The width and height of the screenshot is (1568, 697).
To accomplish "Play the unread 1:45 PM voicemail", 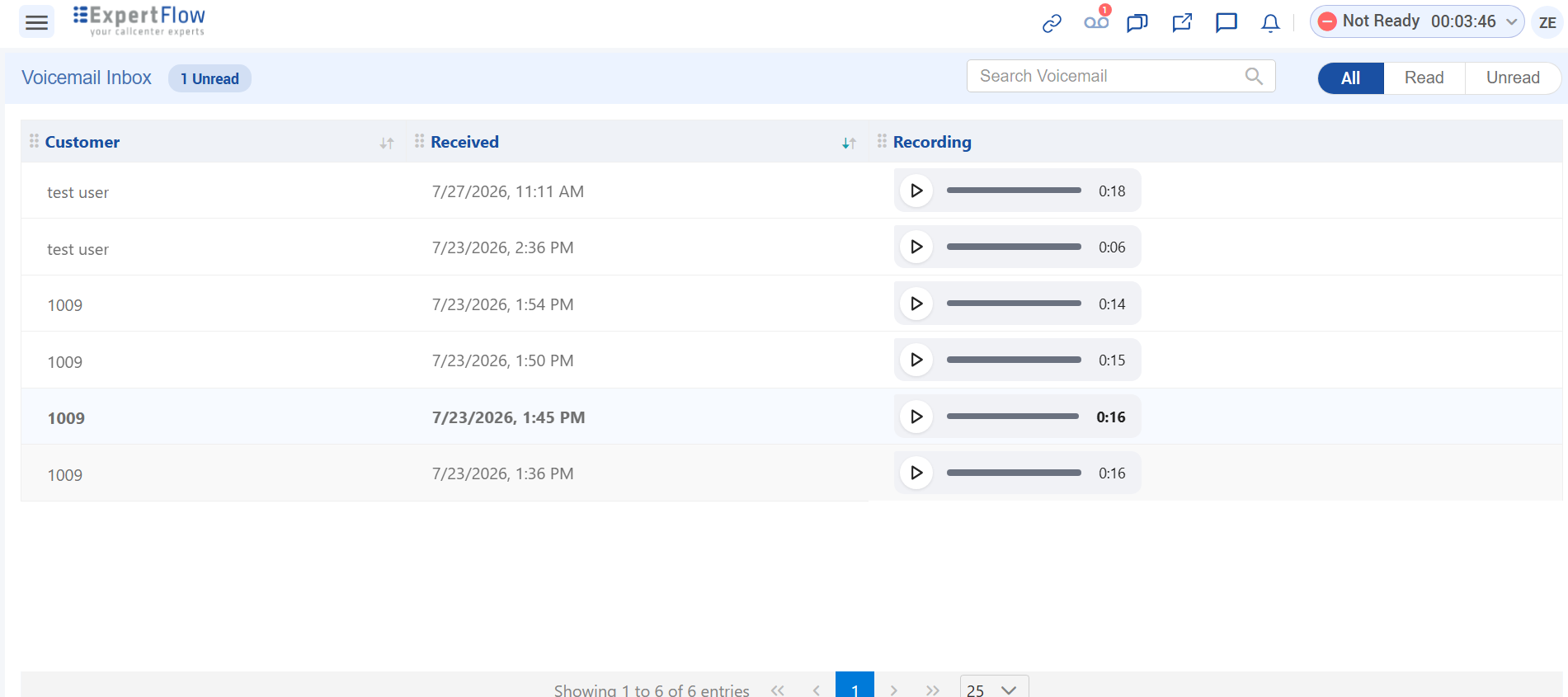I will coord(916,417).
